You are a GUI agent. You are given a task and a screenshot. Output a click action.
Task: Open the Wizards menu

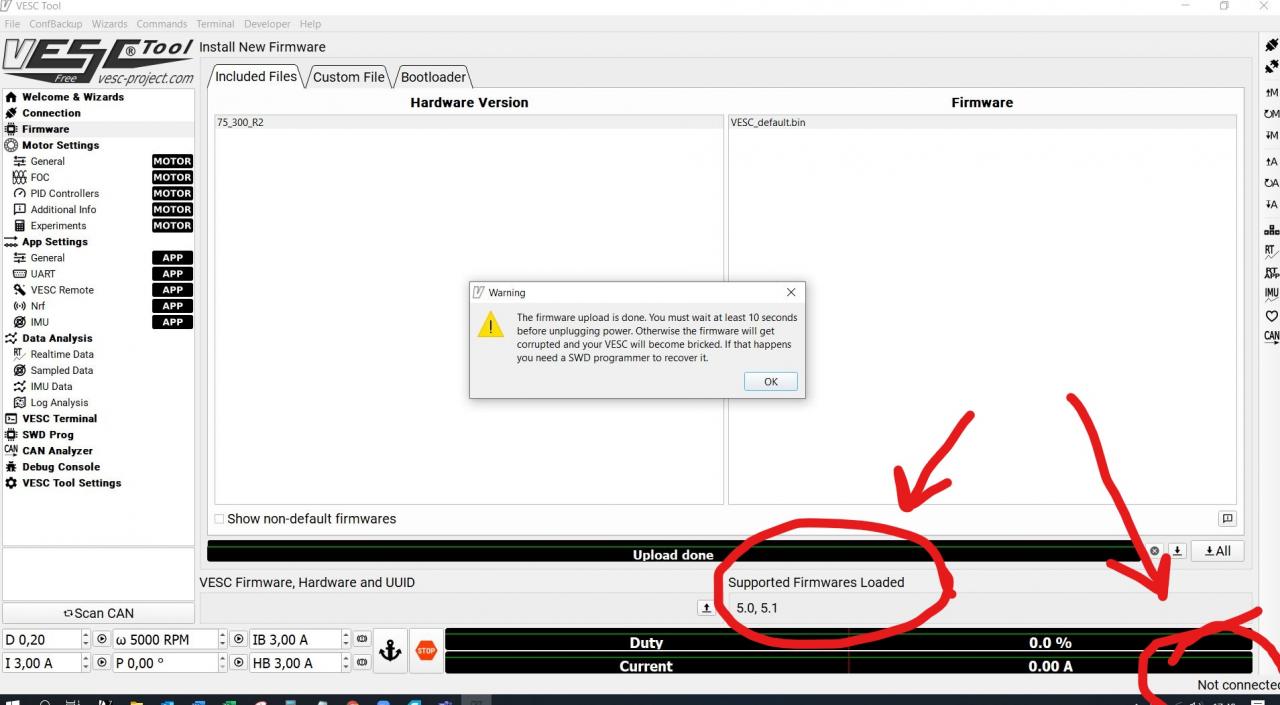click(x=110, y=24)
